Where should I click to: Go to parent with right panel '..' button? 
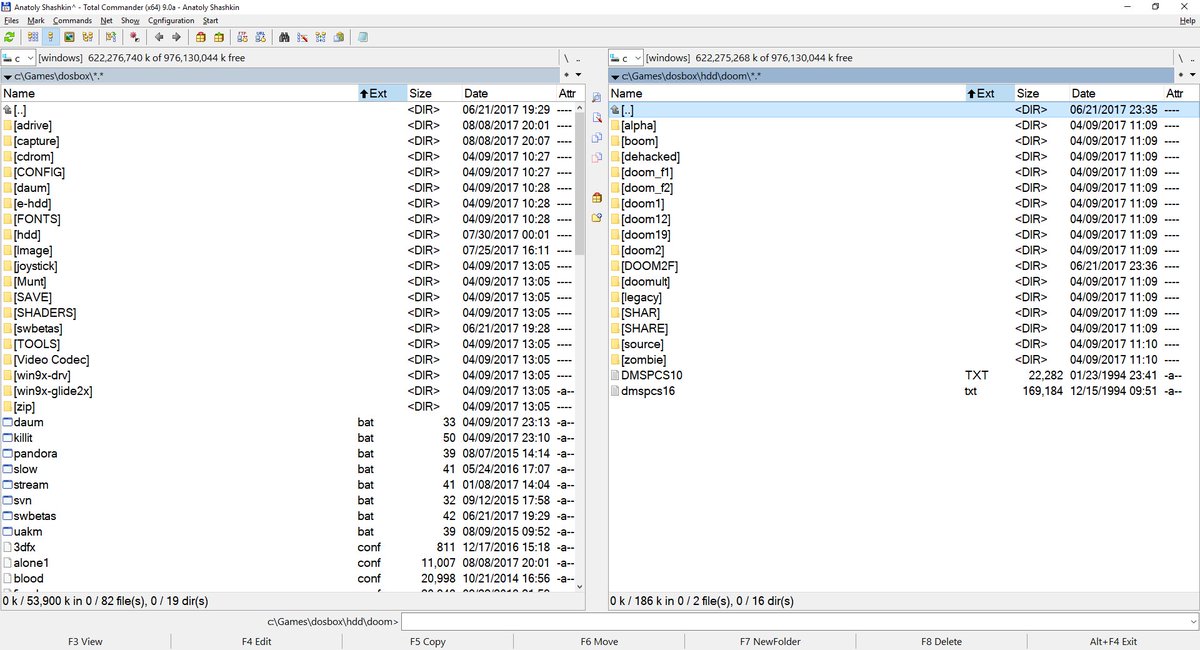1192,58
